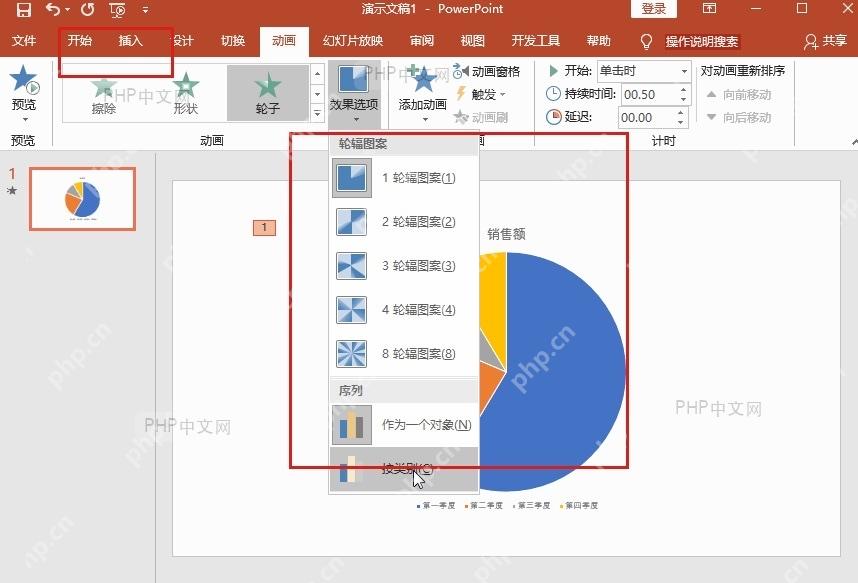Select slide 1 thumbnail
This screenshot has height=583, width=858.
point(83,199)
